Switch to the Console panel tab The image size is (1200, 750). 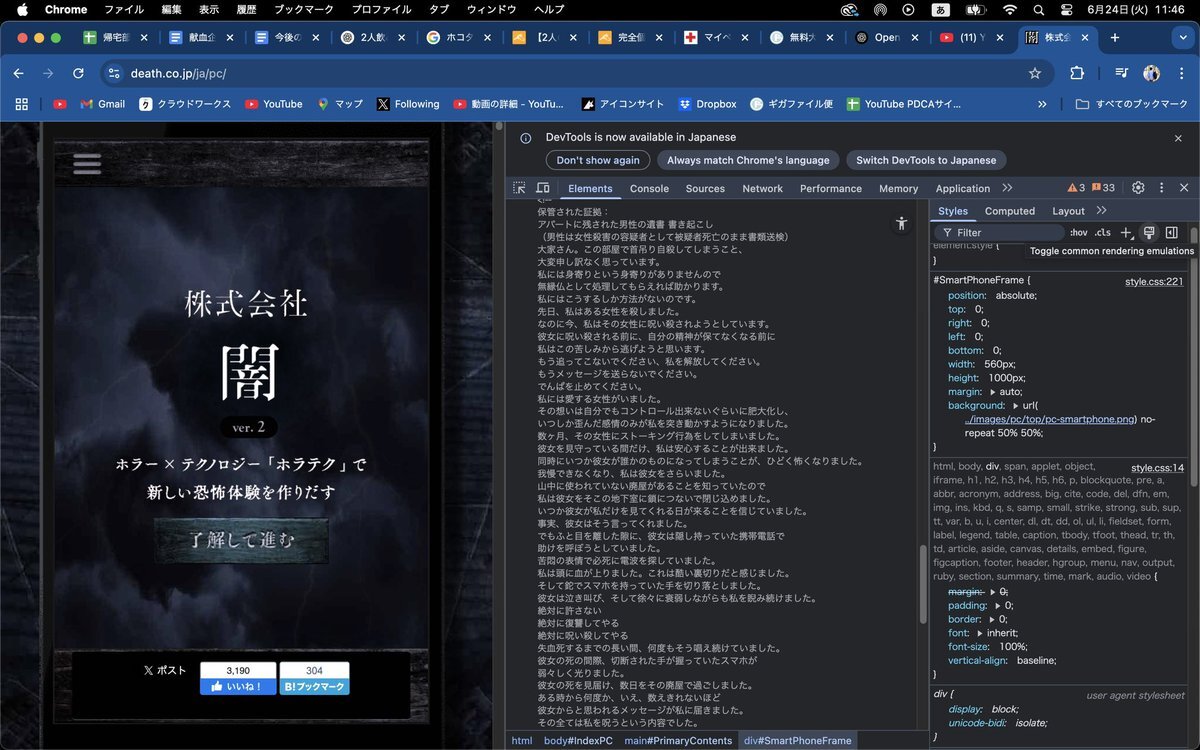tap(649, 188)
